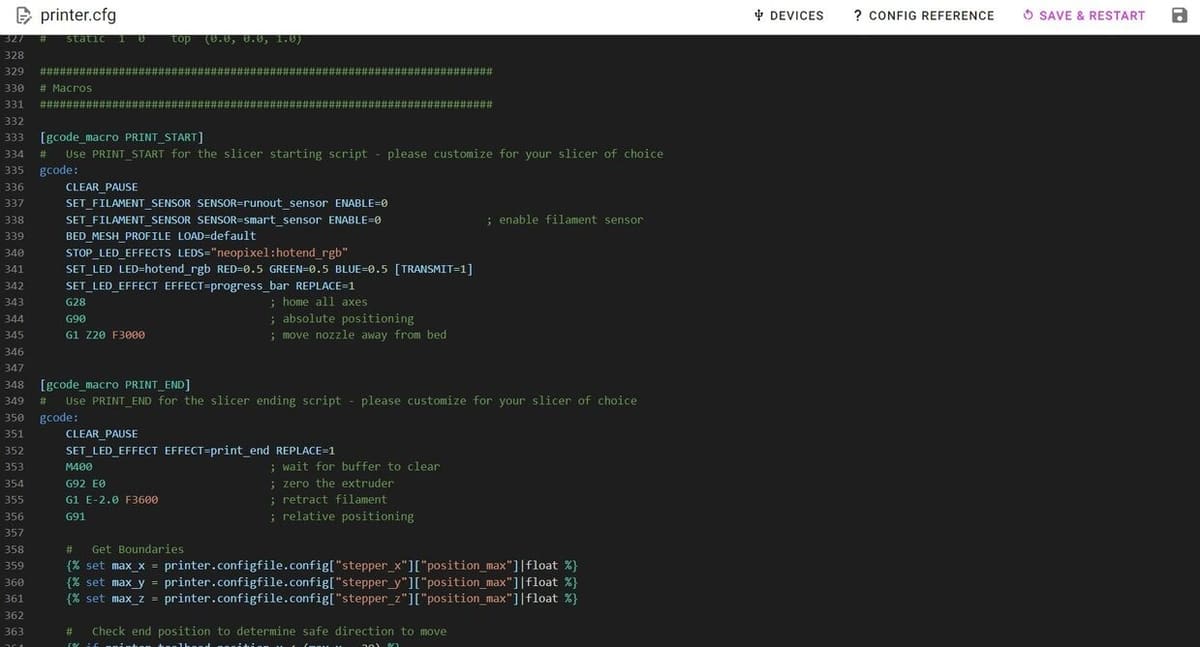1200x647 pixels.
Task: Click the '# Macros' comment line
Action: 66,88
